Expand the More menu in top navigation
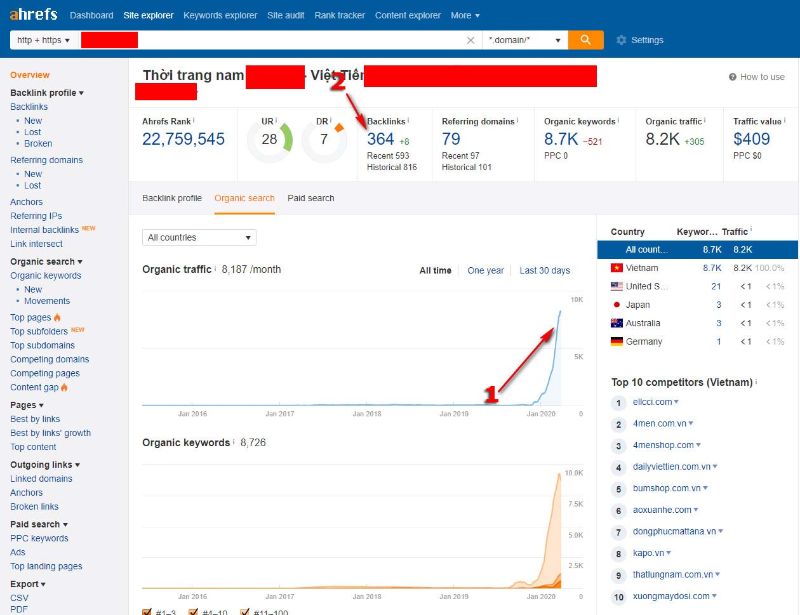Viewport: 800px width, 615px height. click(x=465, y=15)
